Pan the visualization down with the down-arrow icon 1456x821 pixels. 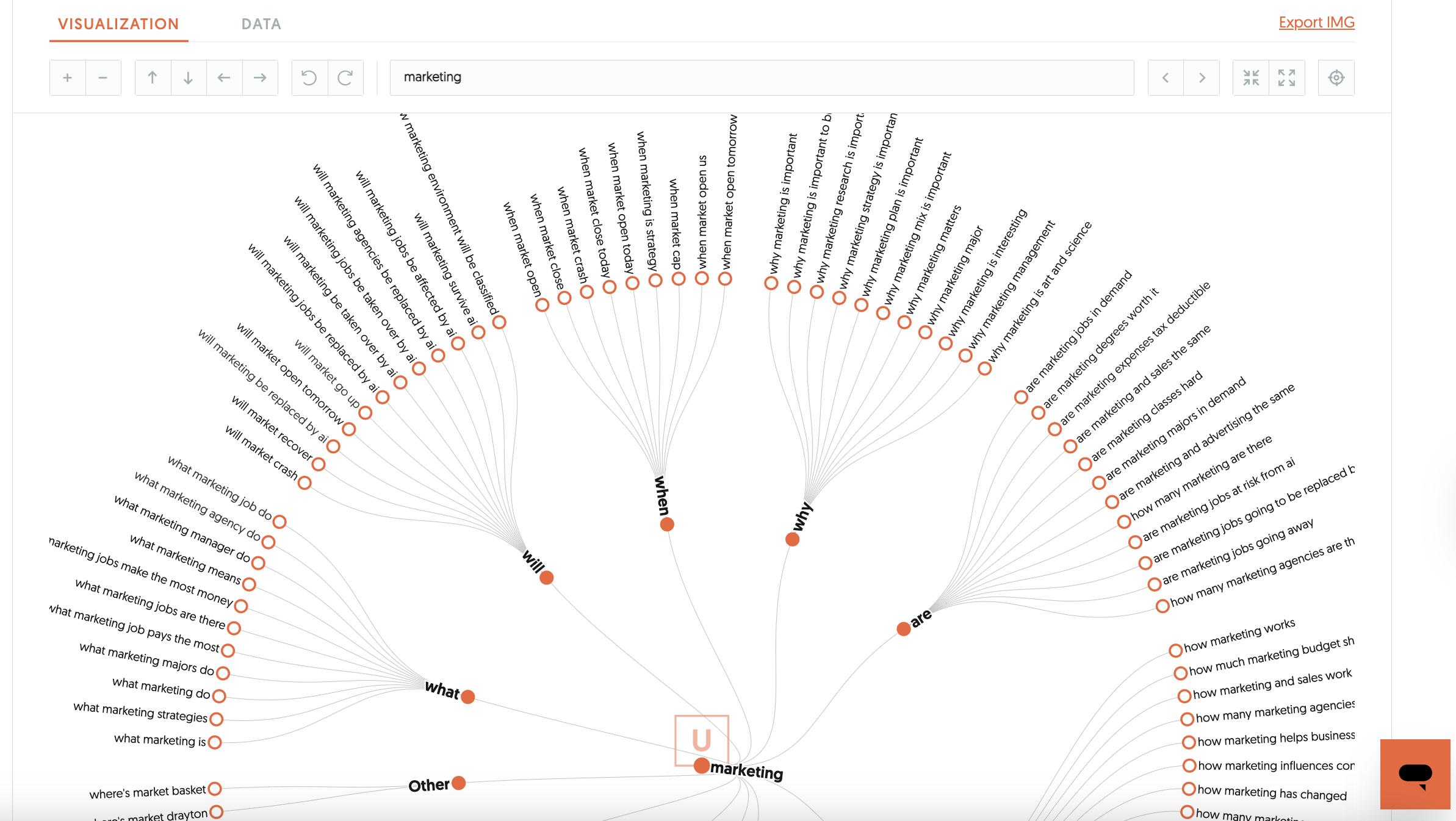pyautogui.click(x=189, y=77)
